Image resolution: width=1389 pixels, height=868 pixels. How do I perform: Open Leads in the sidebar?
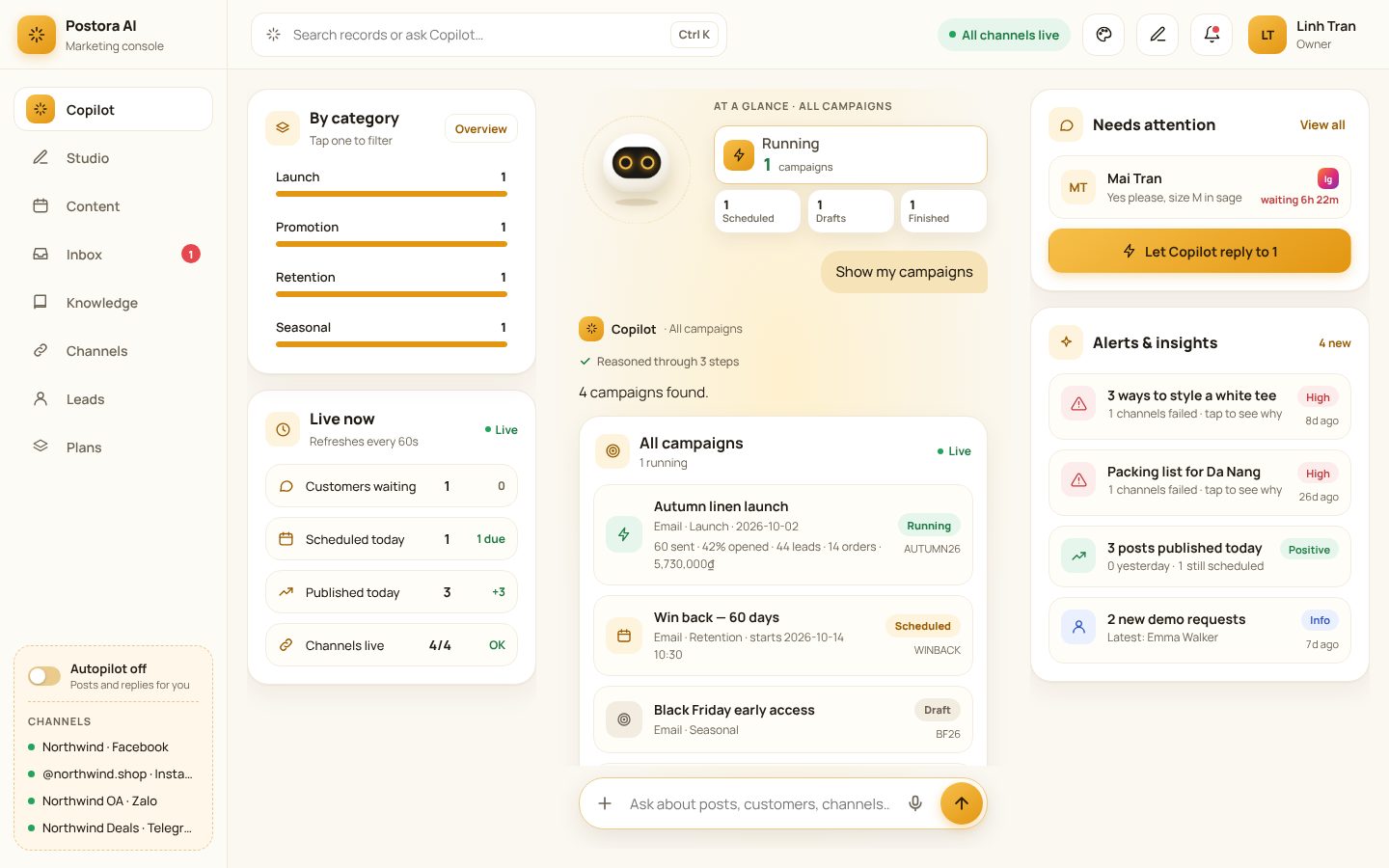coord(113,399)
